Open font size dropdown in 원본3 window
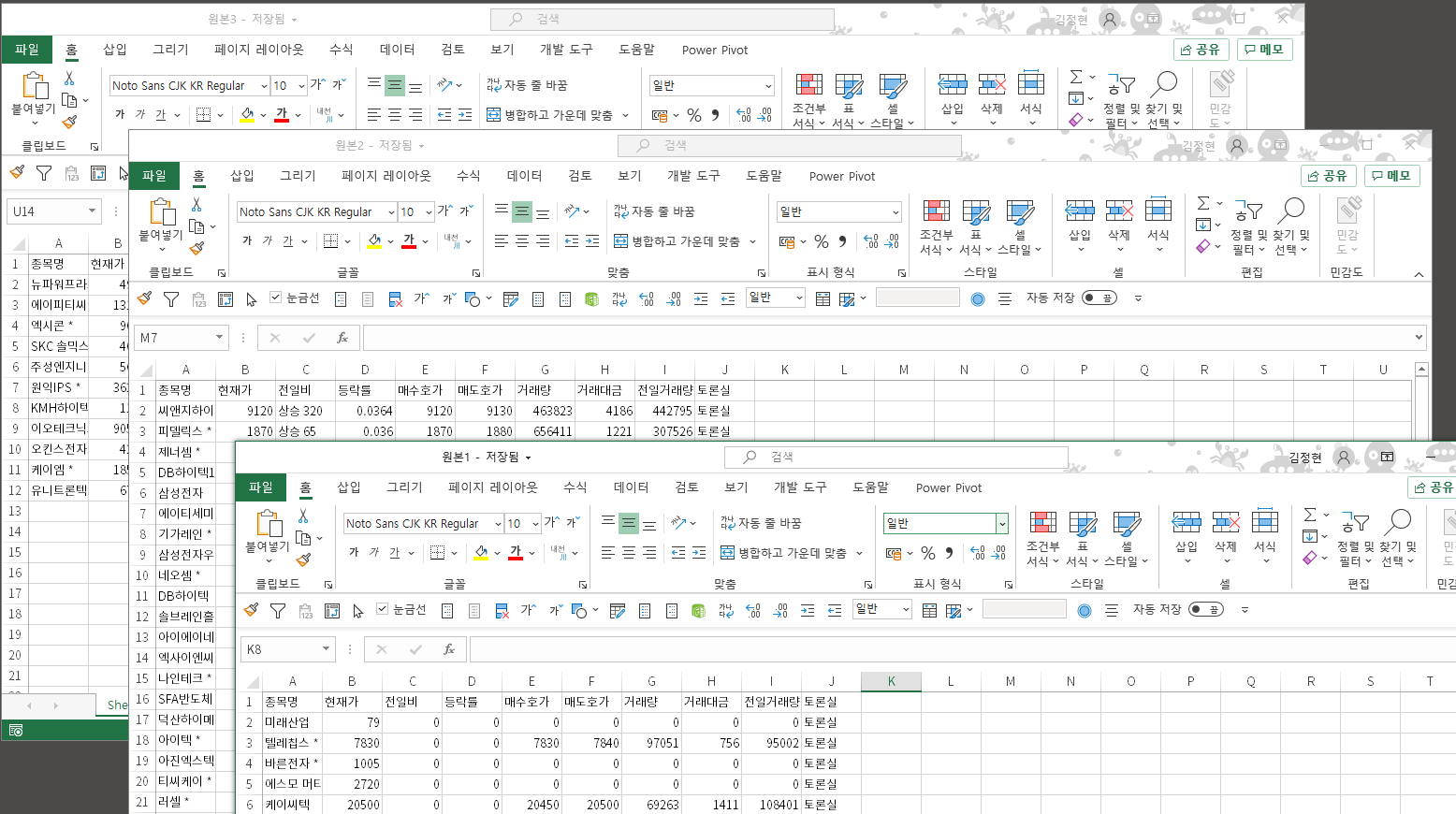 [301, 85]
